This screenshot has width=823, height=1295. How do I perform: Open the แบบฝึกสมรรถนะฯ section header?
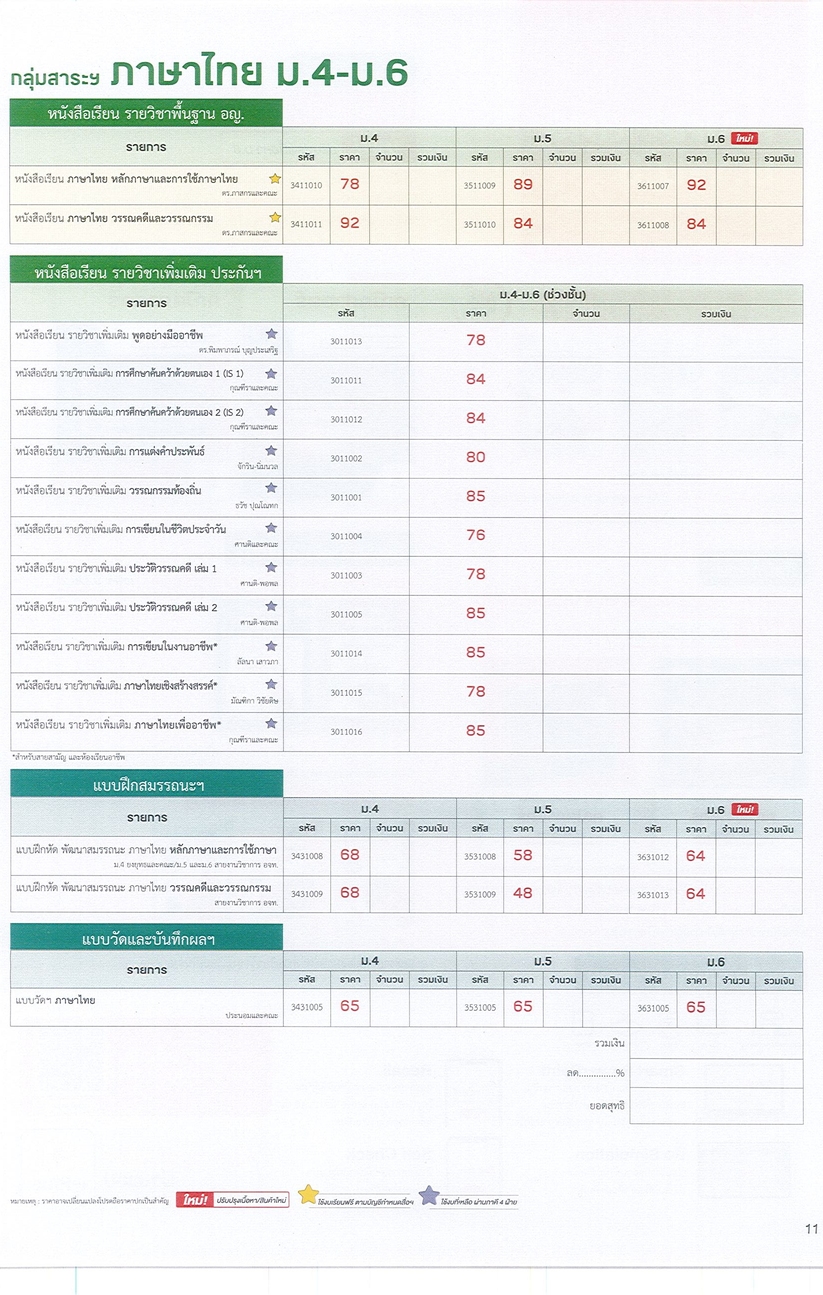point(146,785)
